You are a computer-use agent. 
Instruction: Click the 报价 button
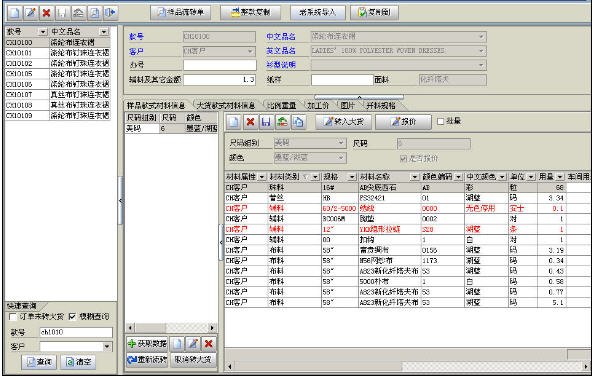point(403,122)
